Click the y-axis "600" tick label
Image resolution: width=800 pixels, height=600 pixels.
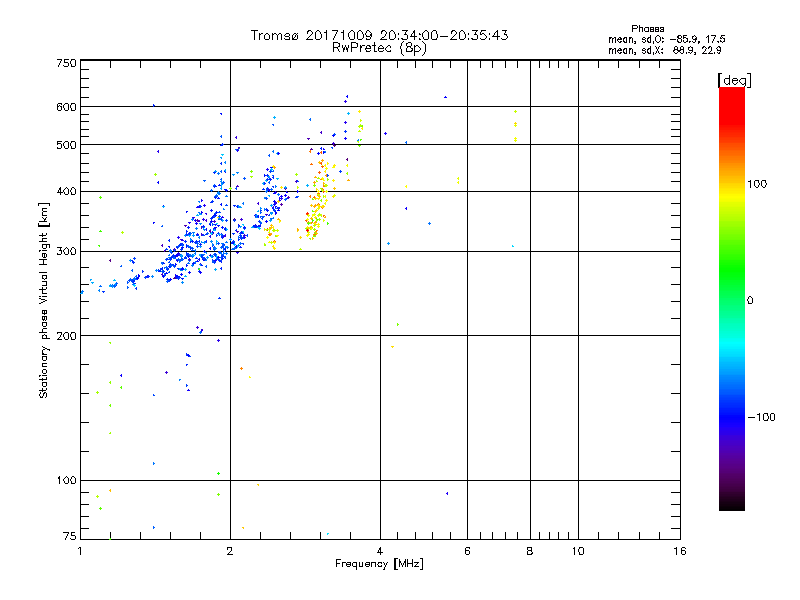tap(66, 107)
